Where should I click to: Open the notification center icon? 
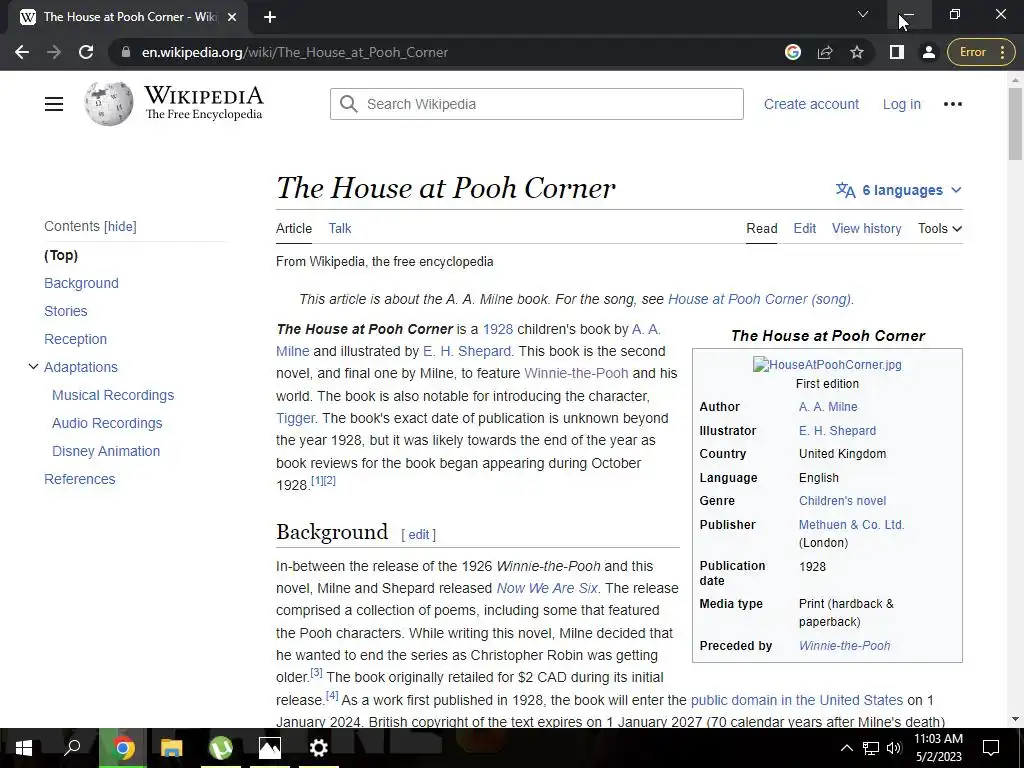tap(991, 748)
